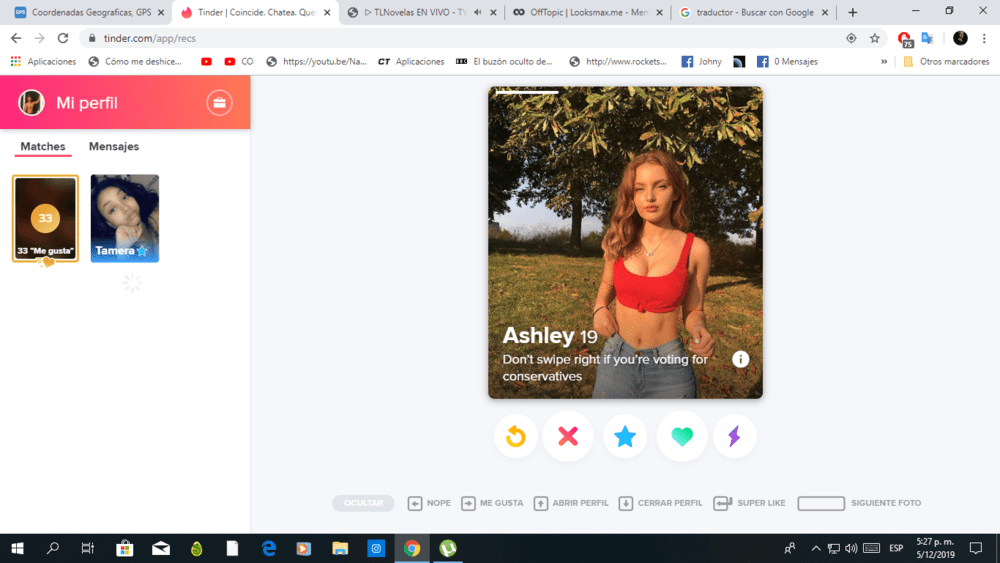This screenshot has width=1000, height=563.
Task: Open the Windows notification center
Action: click(976, 548)
